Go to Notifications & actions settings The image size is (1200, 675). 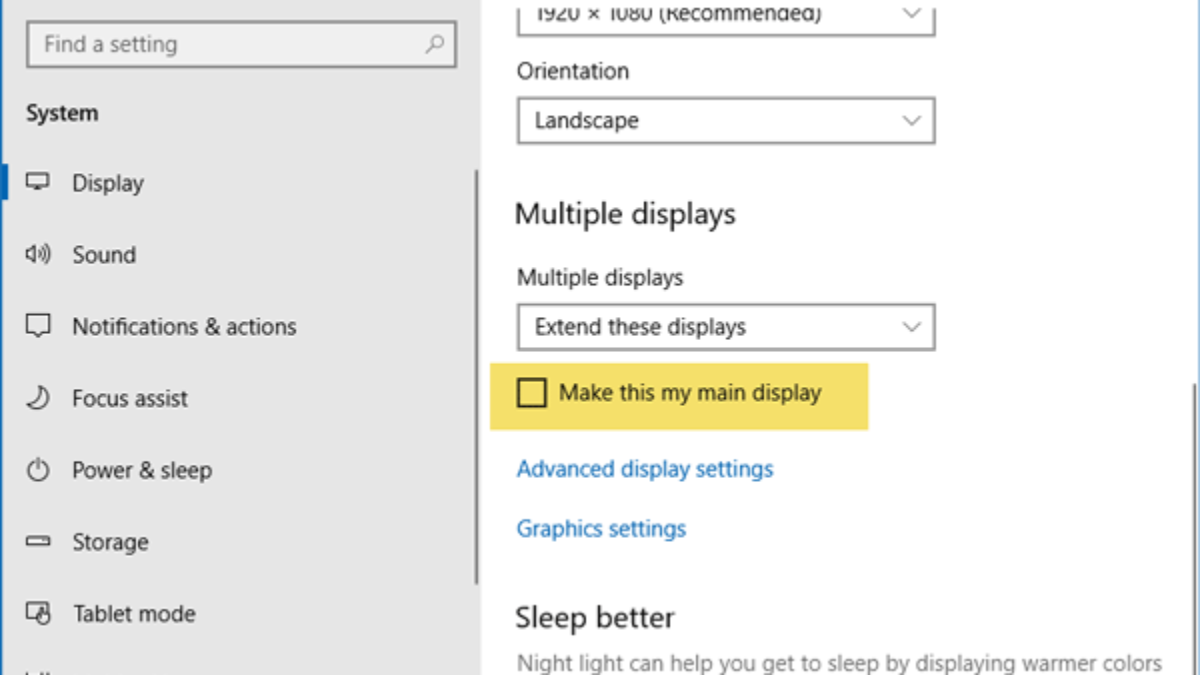click(184, 327)
